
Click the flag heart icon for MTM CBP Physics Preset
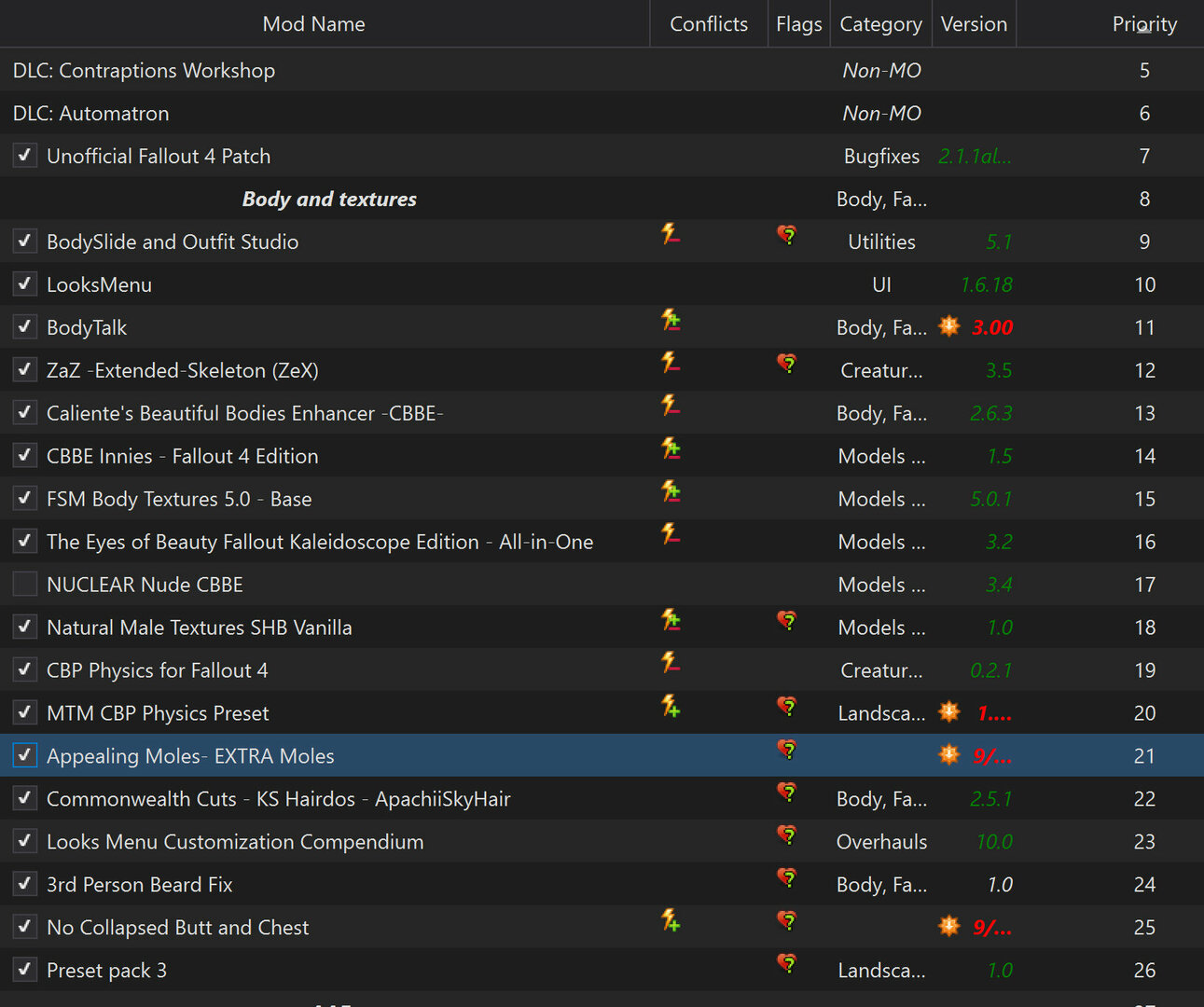click(787, 707)
